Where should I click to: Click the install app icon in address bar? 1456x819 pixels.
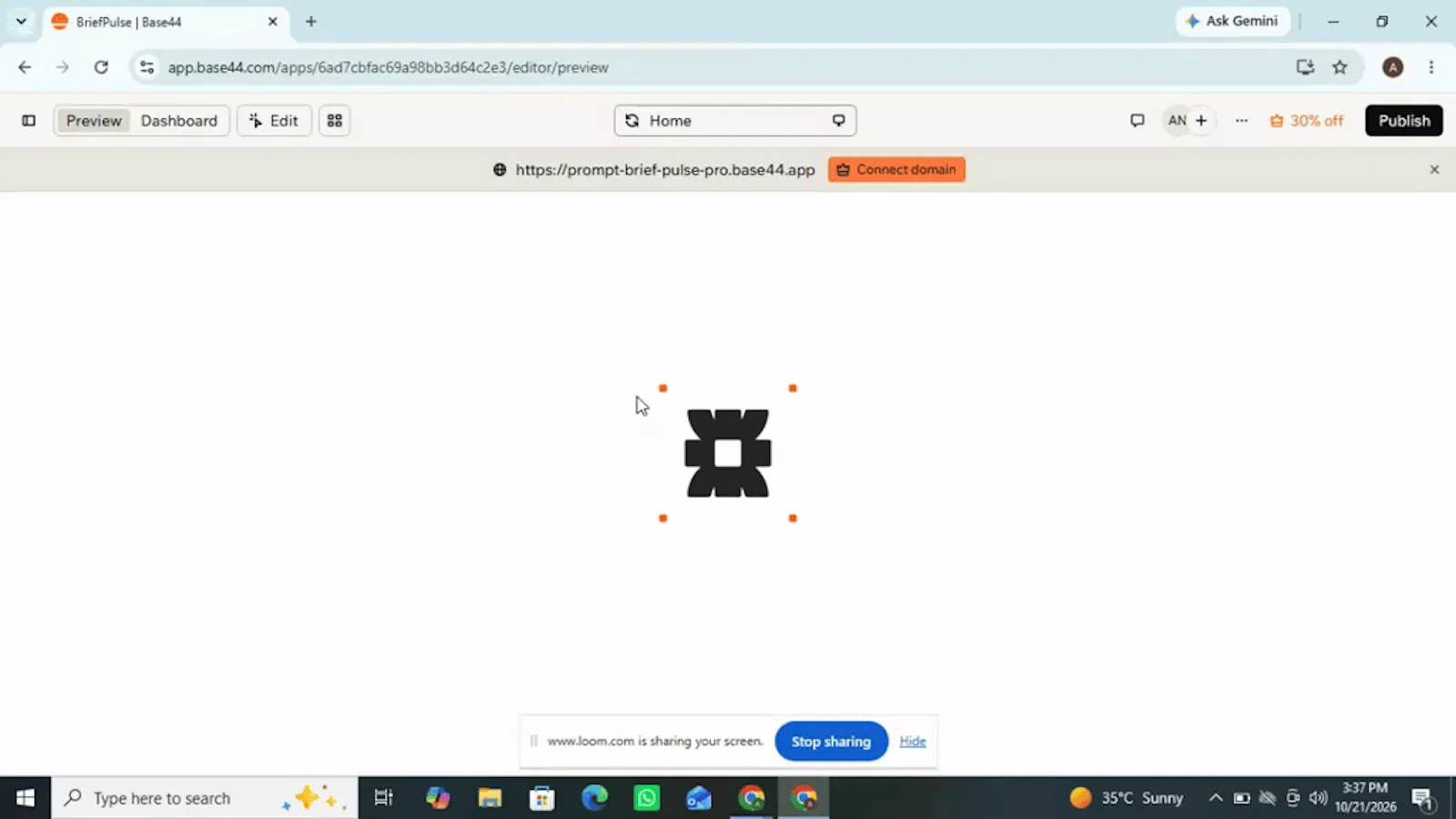click(x=1305, y=67)
